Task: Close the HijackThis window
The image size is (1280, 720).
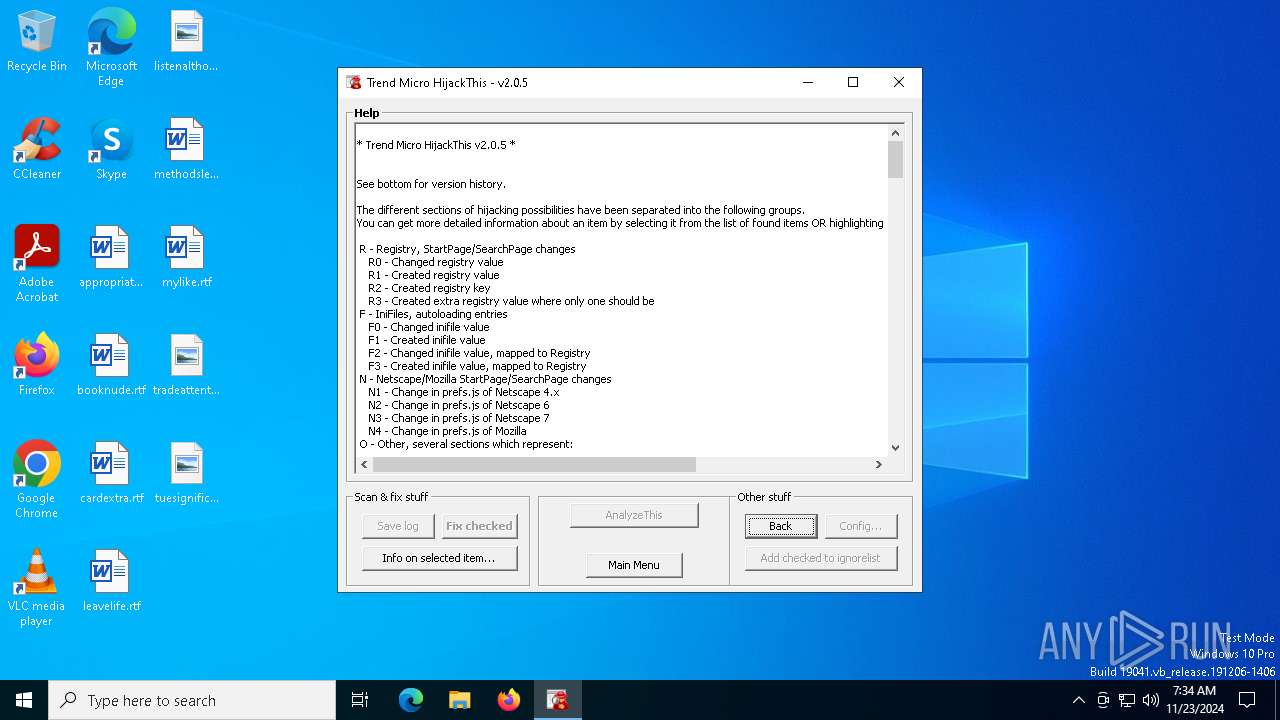Action: tap(898, 83)
